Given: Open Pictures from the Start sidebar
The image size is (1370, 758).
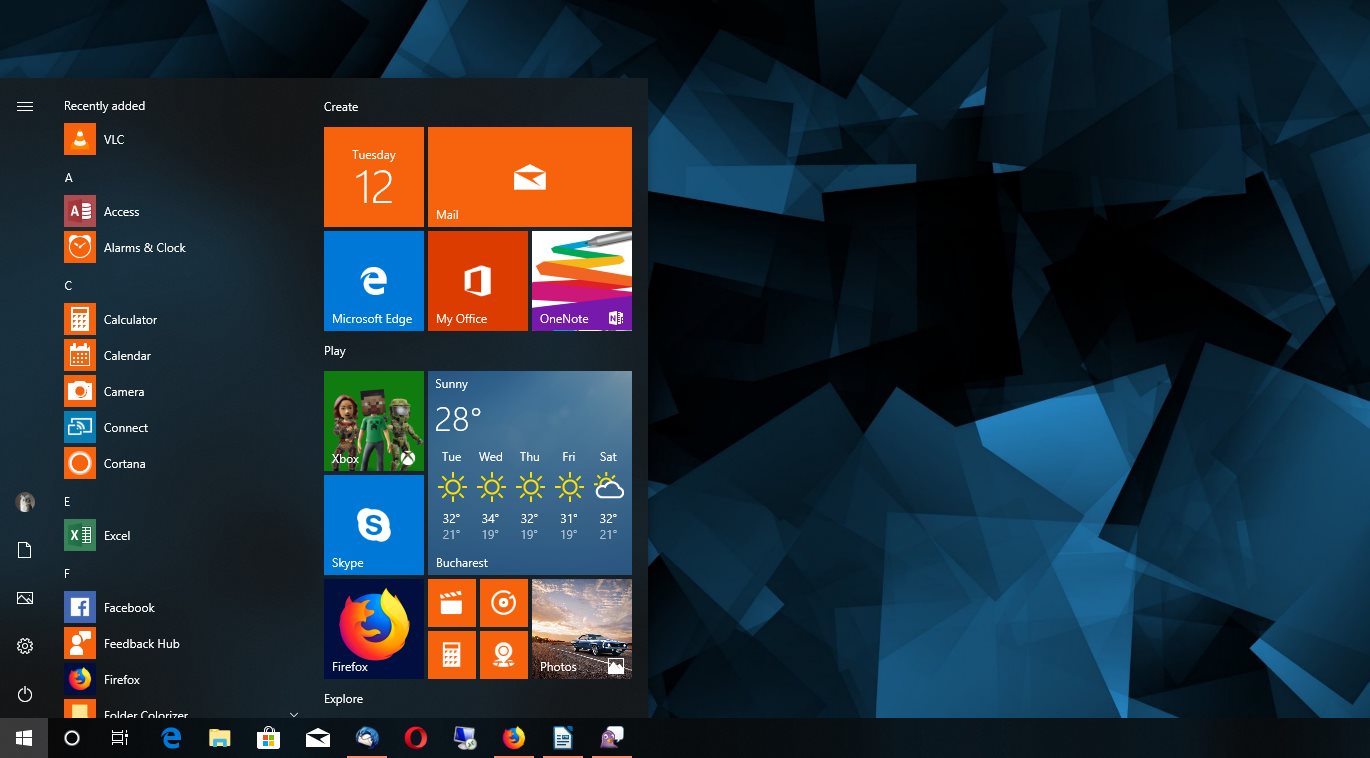Looking at the screenshot, I should click(x=25, y=598).
